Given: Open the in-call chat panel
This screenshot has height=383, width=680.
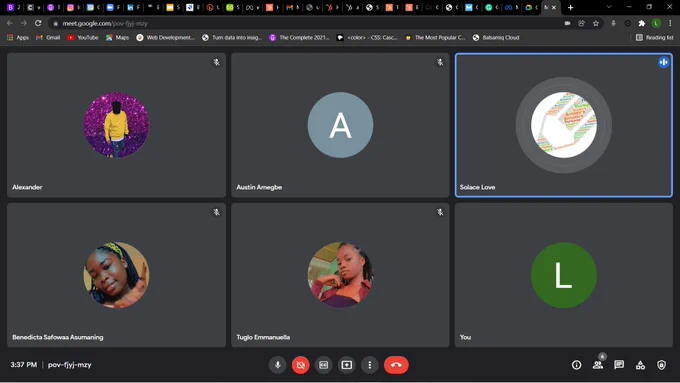Looking at the screenshot, I should coord(619,365).
